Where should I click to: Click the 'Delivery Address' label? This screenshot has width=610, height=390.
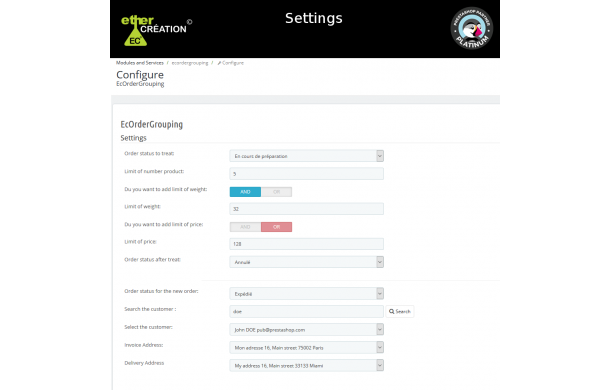tap(144, 363)
